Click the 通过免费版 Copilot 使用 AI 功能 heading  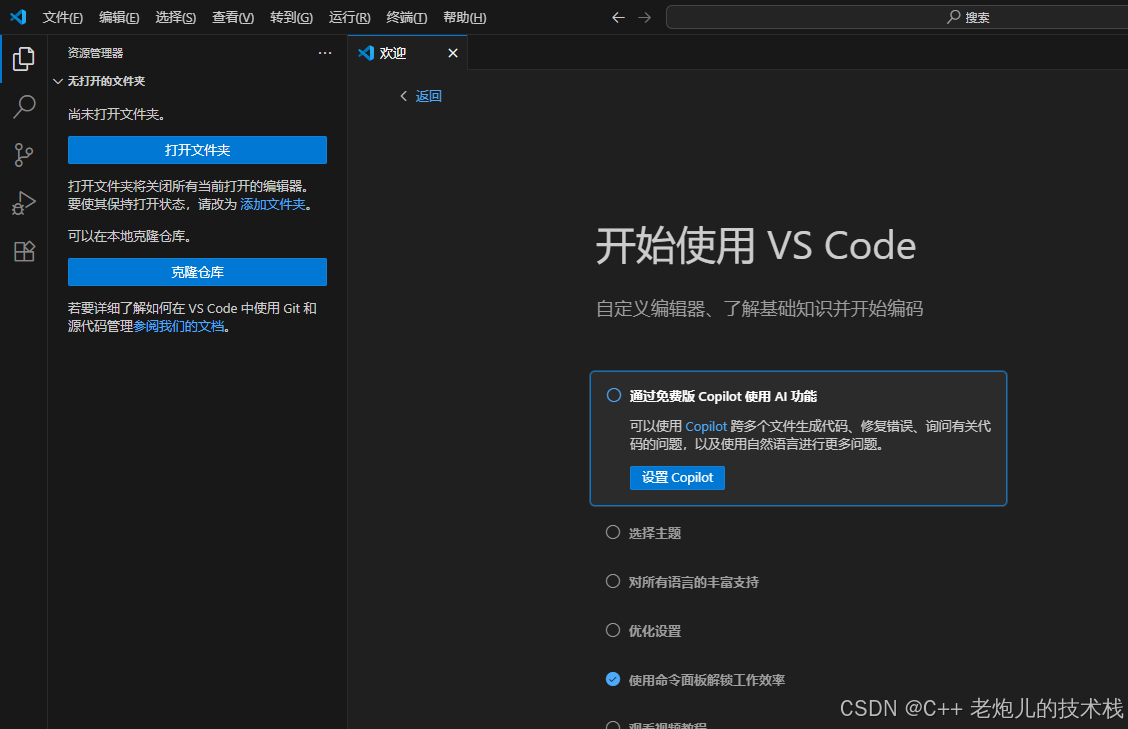(723, 397)
